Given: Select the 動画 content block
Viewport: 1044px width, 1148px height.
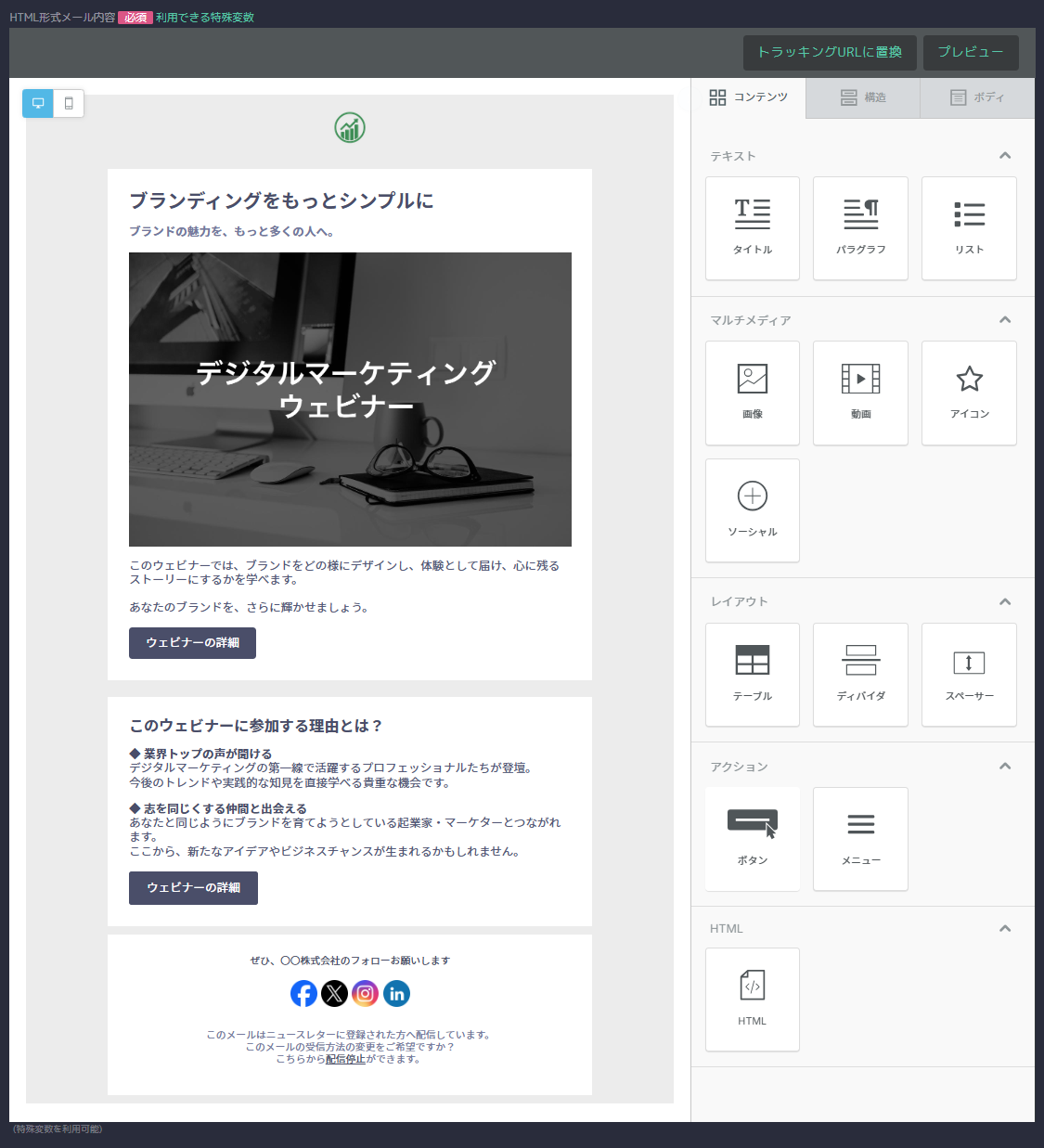Looking at the screenshot, I should pyautogui.click(x=860, y=393).
